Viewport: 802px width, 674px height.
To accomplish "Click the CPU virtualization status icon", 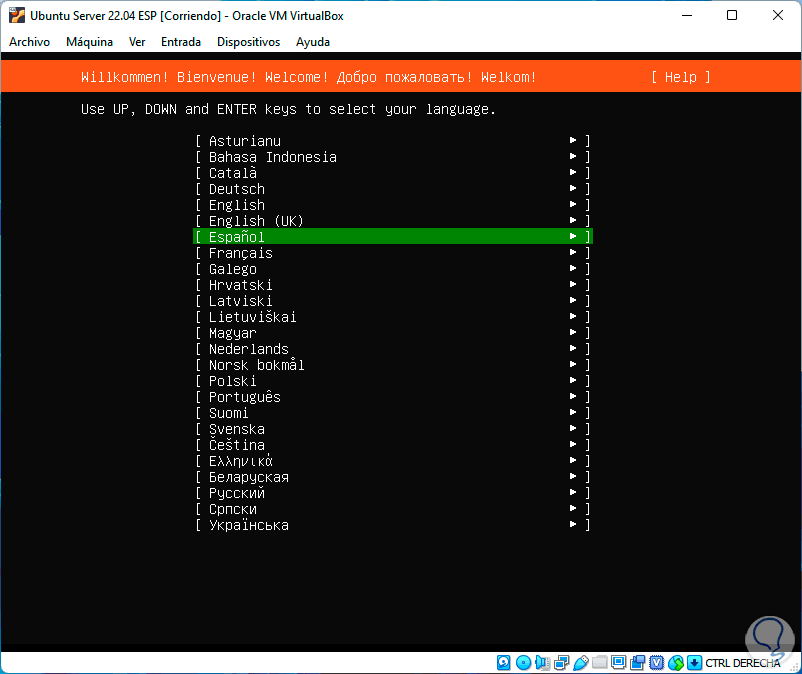I will point(656,663).
